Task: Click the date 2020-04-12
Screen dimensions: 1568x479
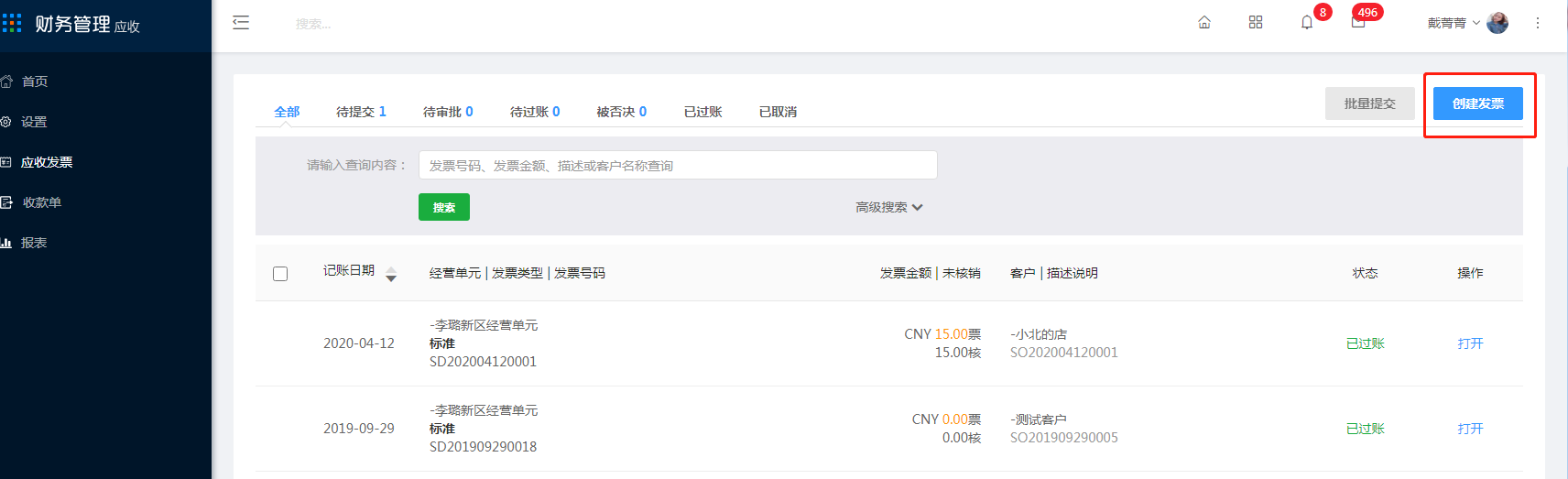Action: point(359,343)
